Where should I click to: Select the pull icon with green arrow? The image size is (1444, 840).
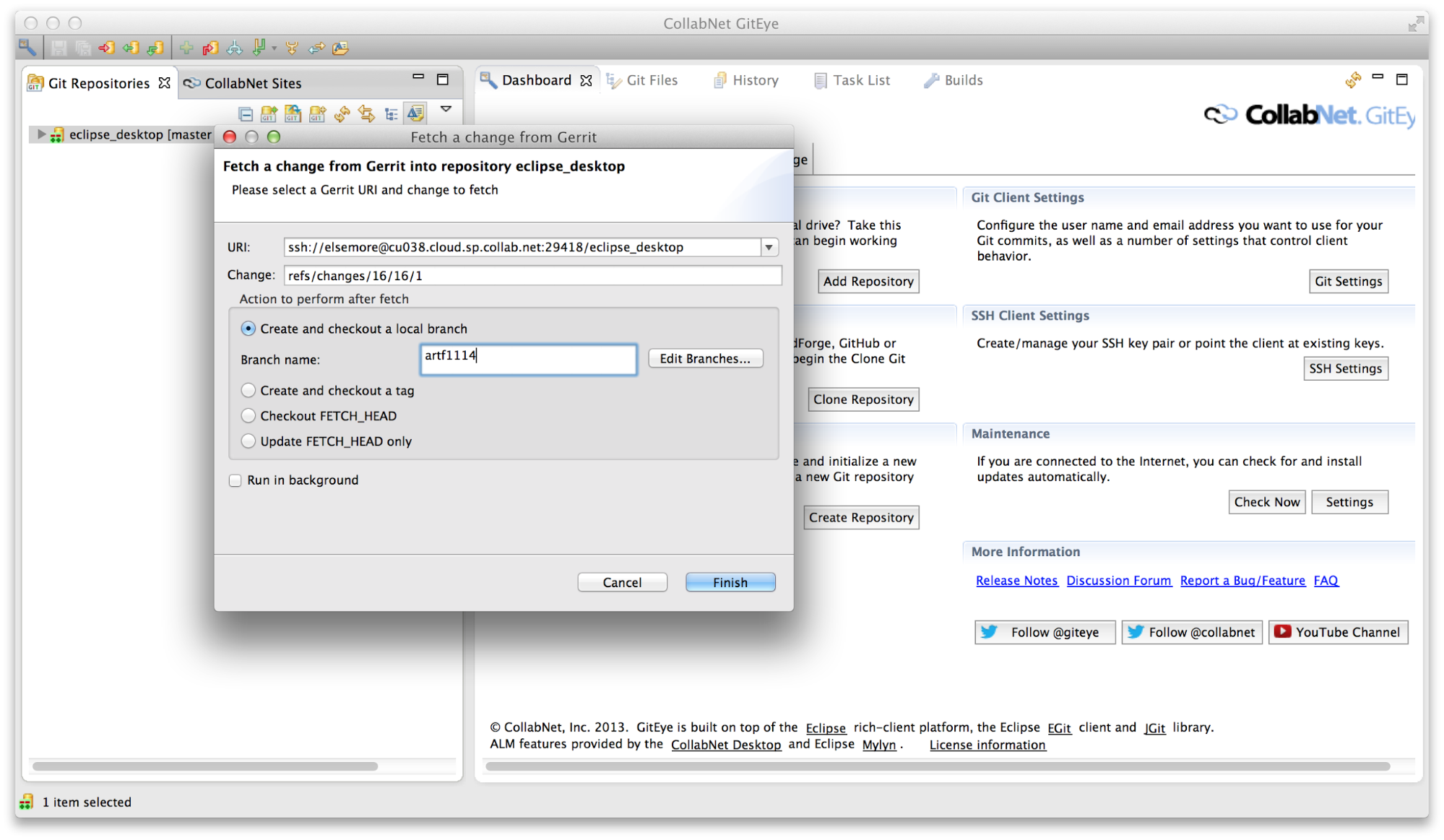point(131,48)
